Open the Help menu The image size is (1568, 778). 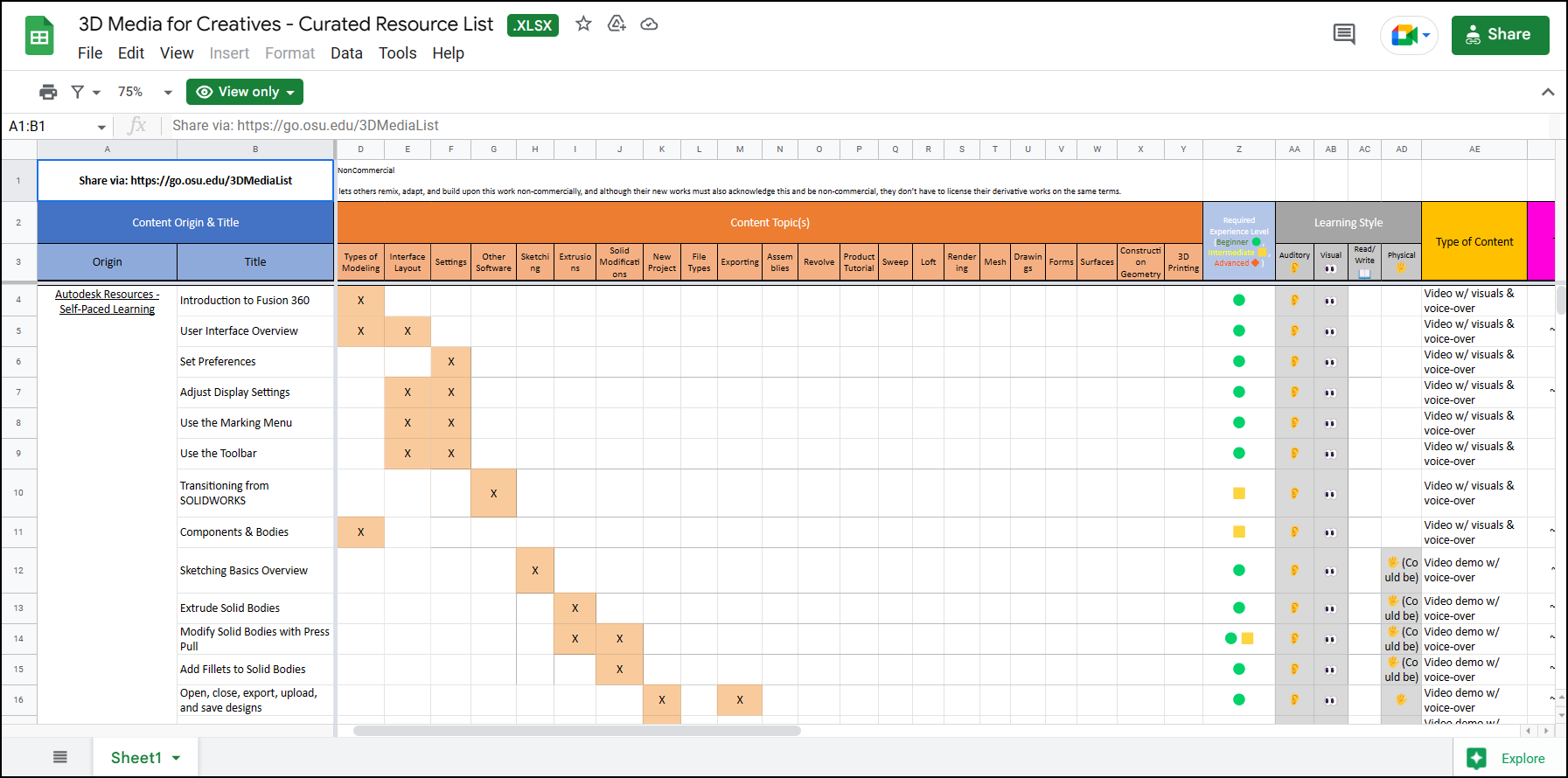pyautogui.click(x=448, y=53)
